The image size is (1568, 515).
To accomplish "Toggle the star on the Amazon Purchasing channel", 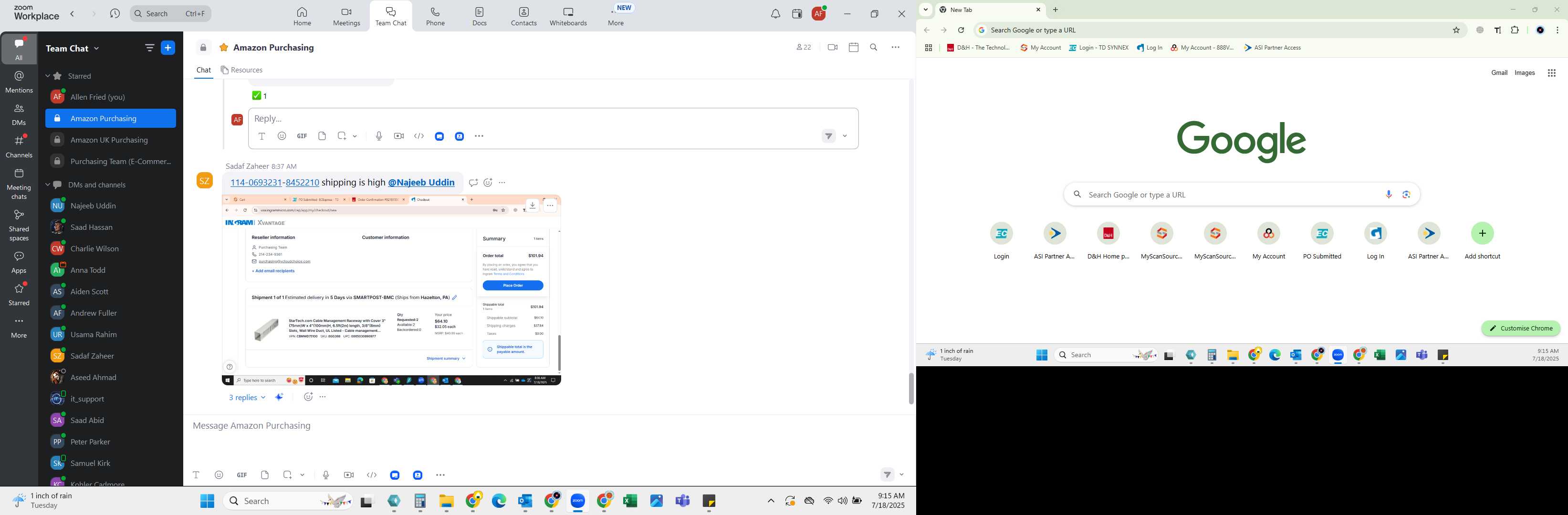I will [224, 47].
